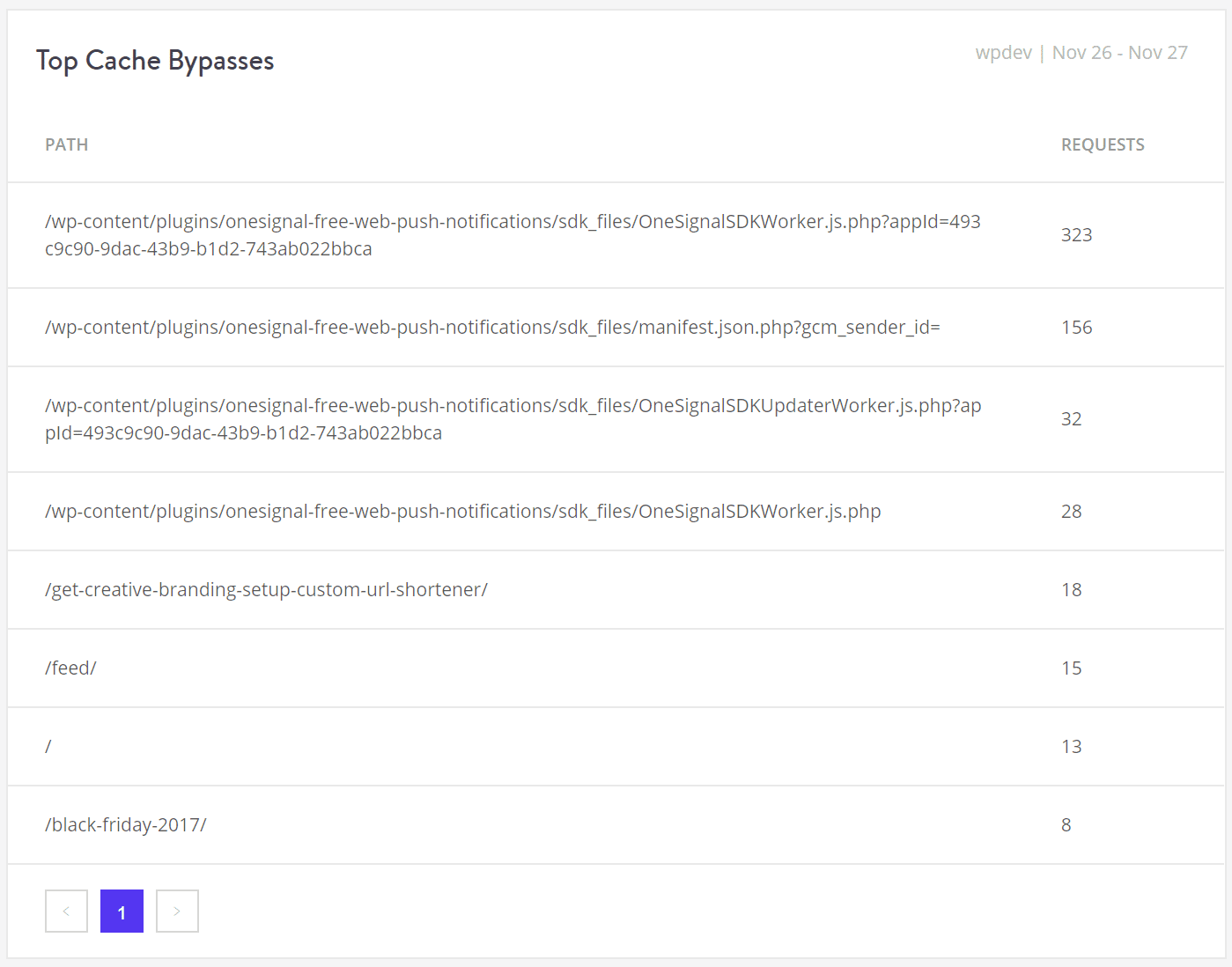Viewport: 1232px width, 967px height.
Task: Open the manifest.json.php gcm_sender_id path
Action: (492, 328)
